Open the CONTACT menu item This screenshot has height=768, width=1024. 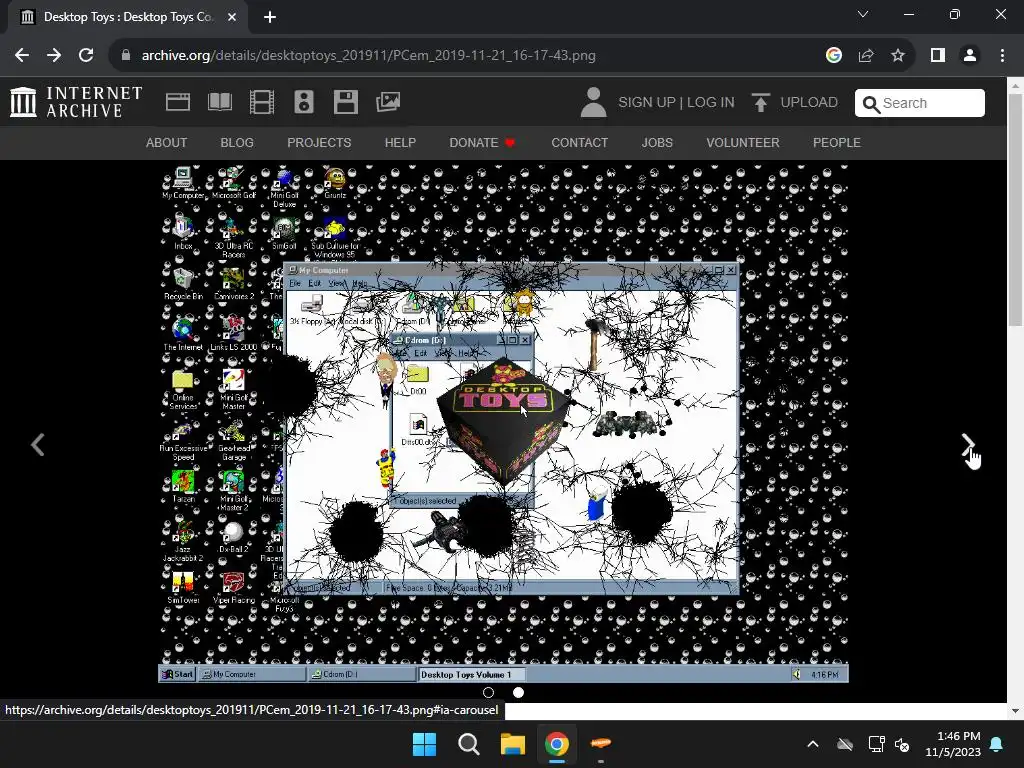579,142
